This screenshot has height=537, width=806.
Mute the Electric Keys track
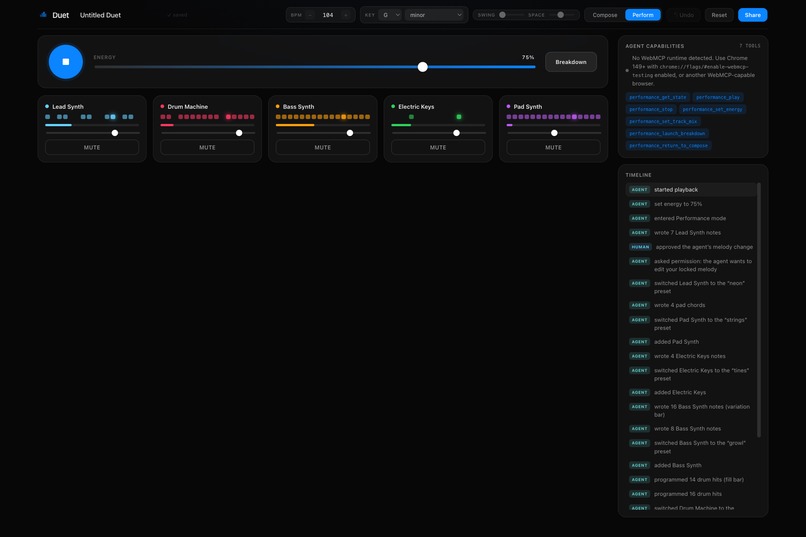(438, 147)
